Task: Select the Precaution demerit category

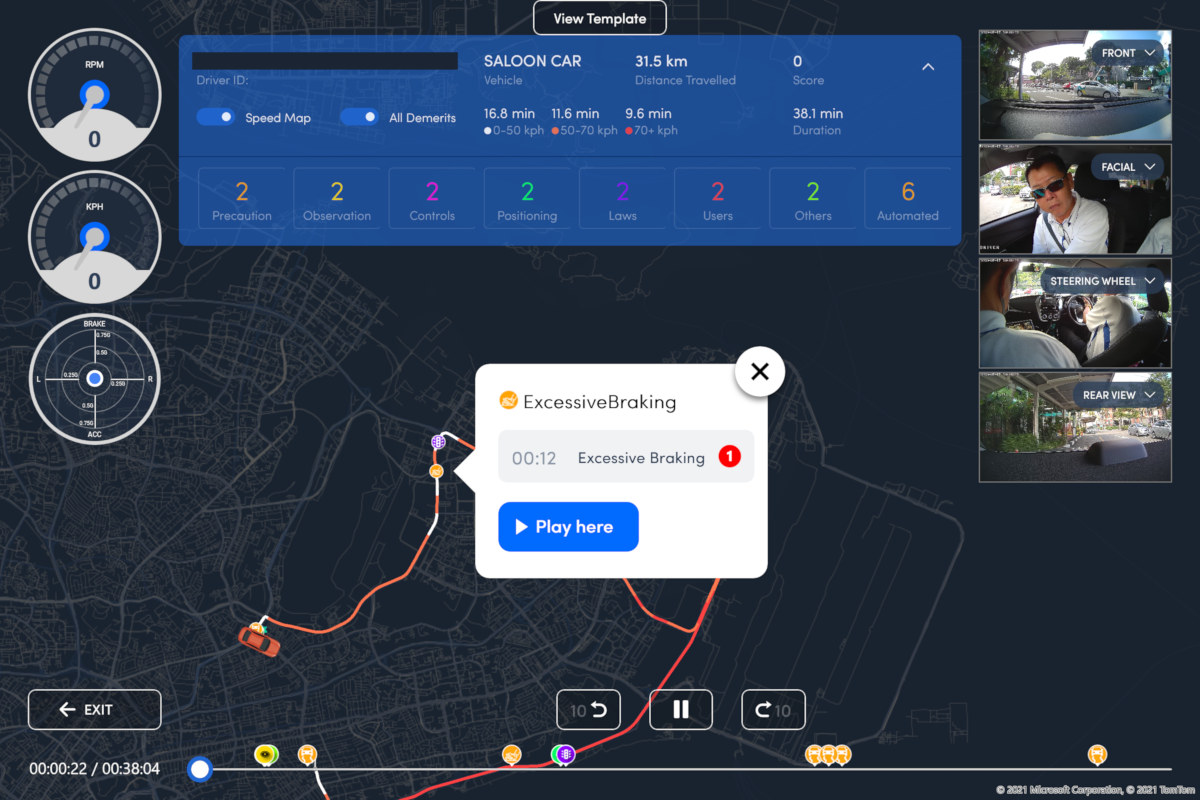Action: 242,198
